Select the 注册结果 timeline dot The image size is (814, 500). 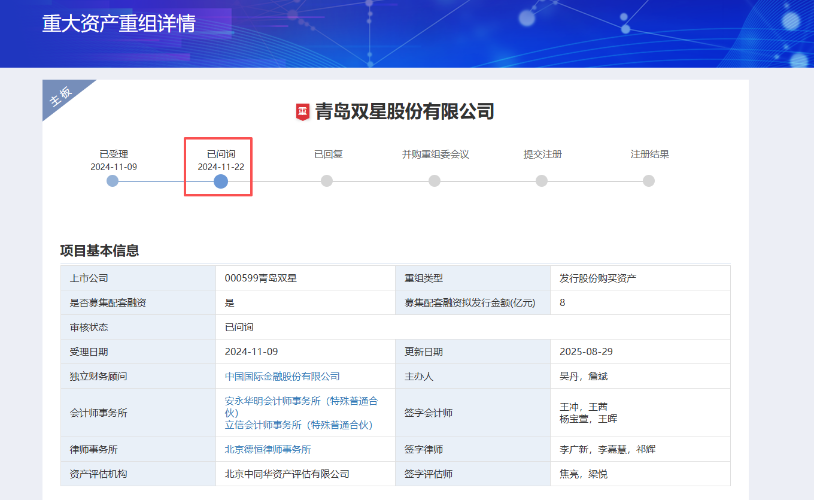649,181
